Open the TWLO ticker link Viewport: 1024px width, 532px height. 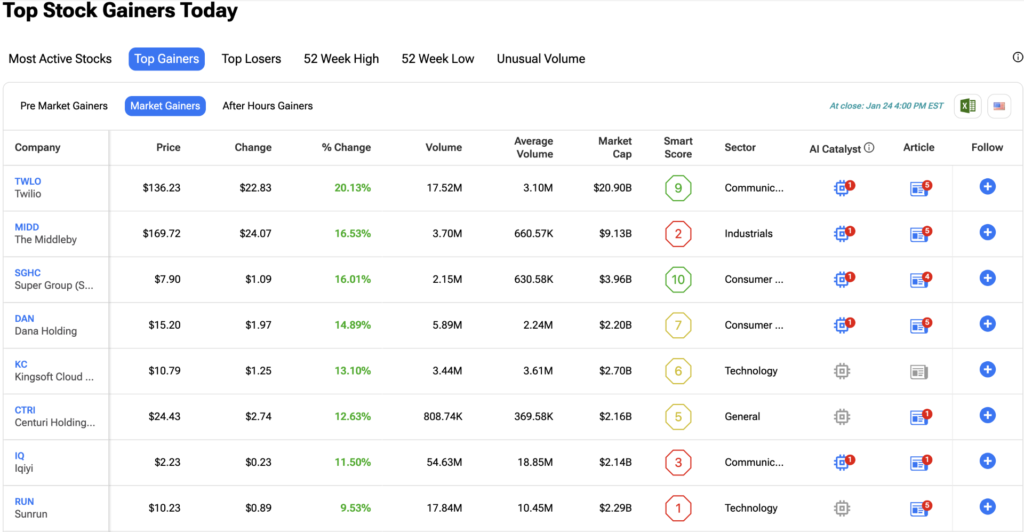(x=28, y=181)
